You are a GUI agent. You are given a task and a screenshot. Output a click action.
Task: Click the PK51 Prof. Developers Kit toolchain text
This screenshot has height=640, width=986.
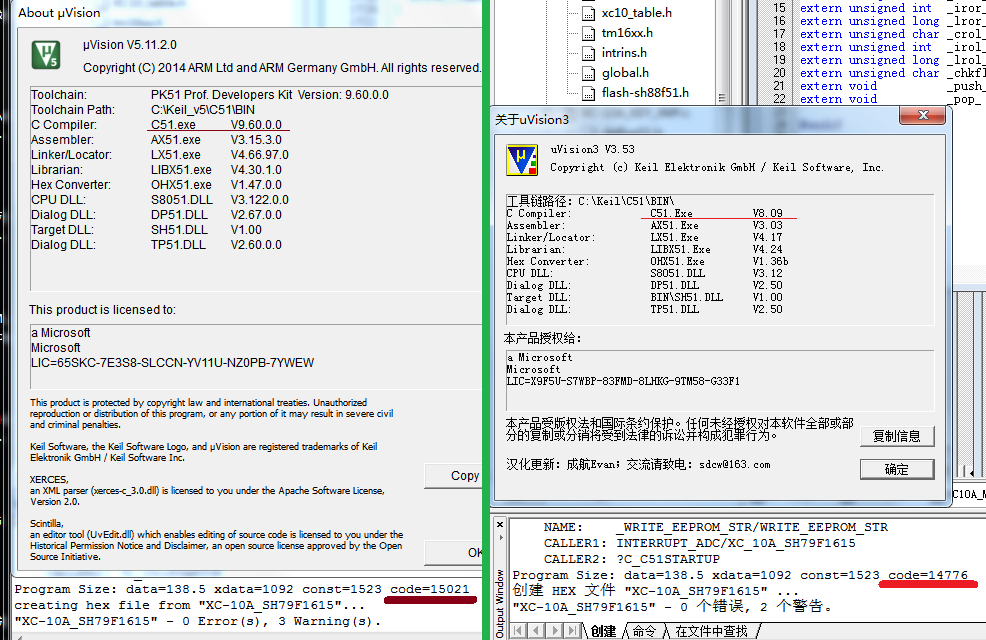point(270,95)
